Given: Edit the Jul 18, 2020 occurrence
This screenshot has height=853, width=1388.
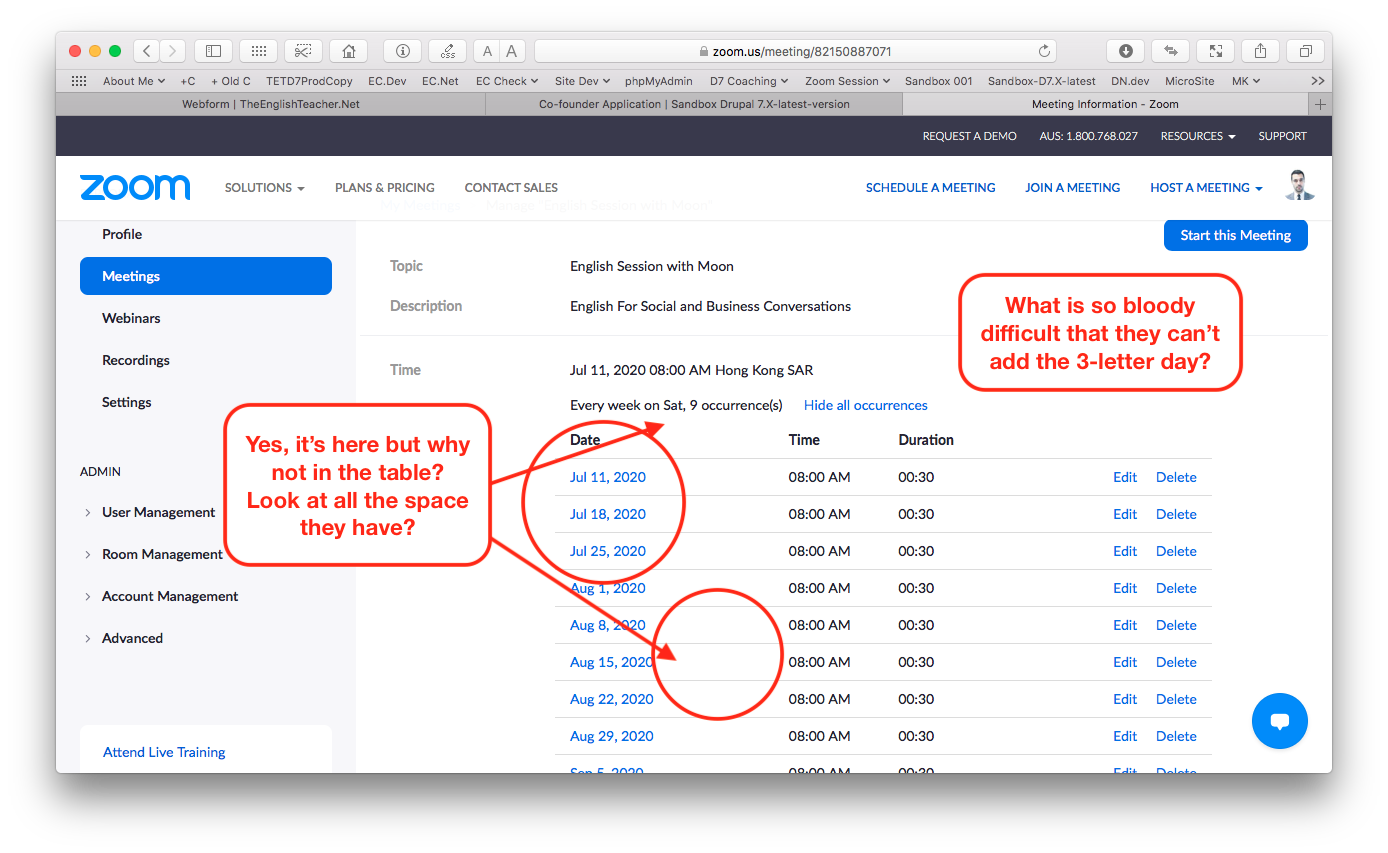Looking at the screenshot, I should (1124, 514).
